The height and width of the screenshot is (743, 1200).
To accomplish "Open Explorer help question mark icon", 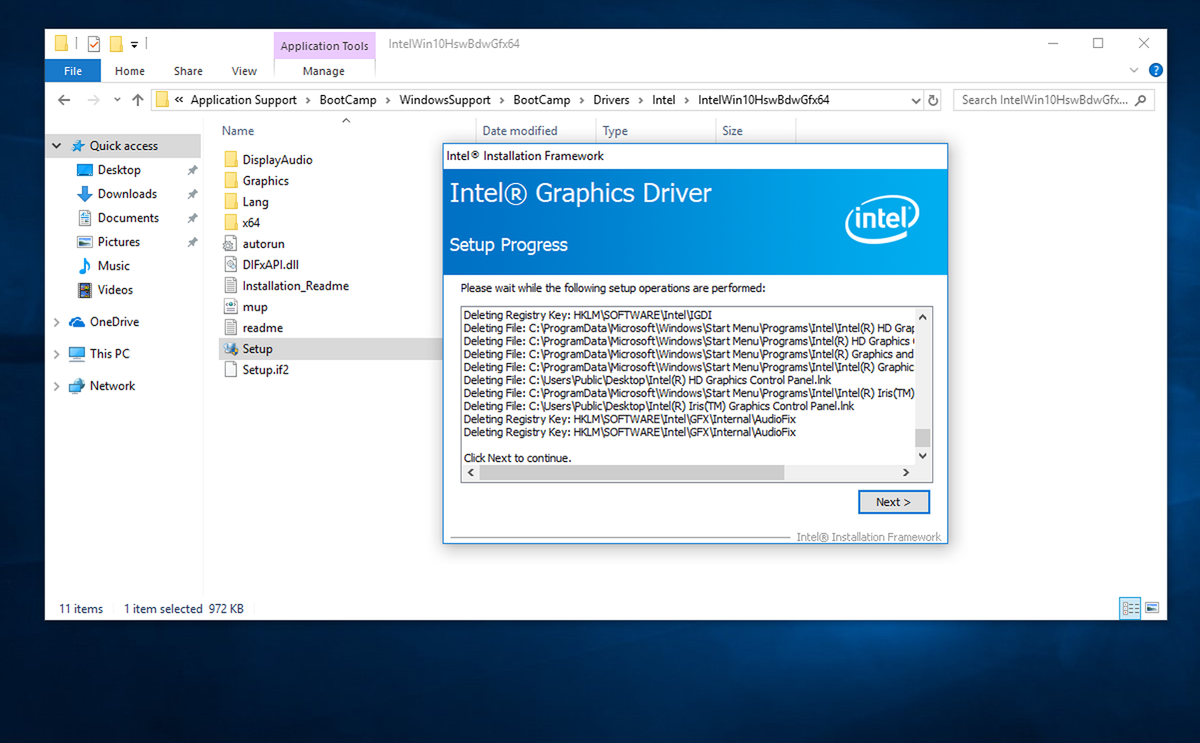I will click(x=1156, y=71).
